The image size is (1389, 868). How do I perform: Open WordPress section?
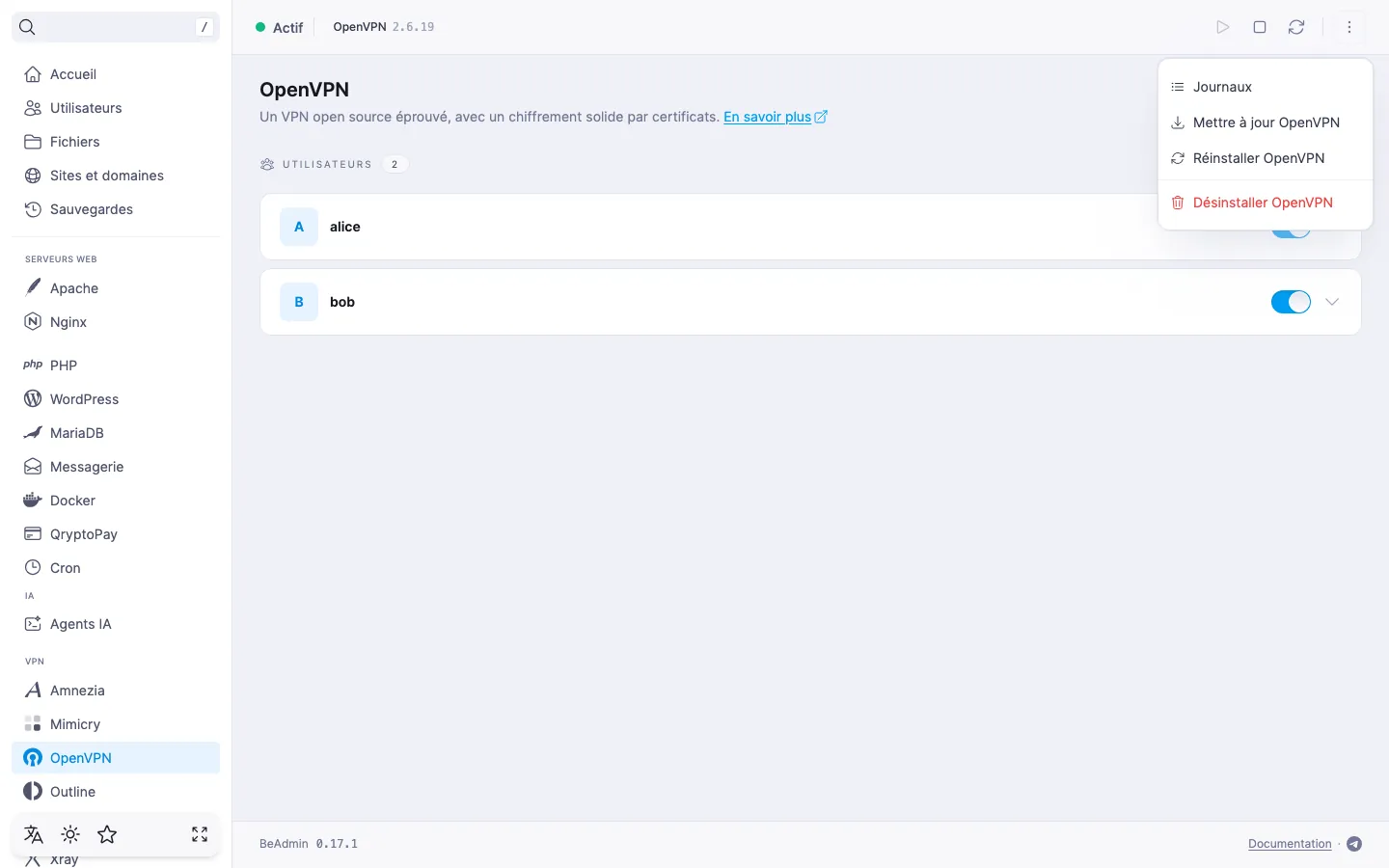pyautogui.click(x=116, y=399)
